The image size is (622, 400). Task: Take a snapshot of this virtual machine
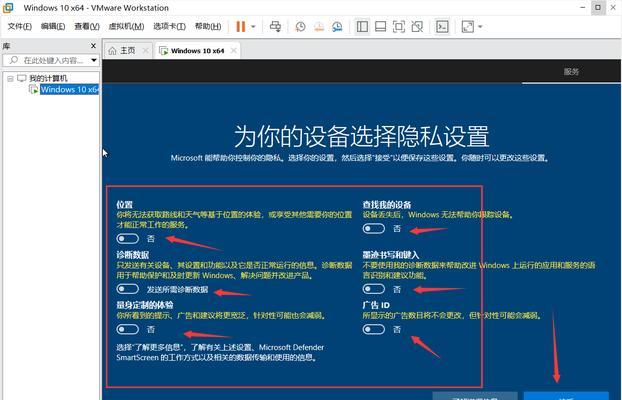(300, 27)
